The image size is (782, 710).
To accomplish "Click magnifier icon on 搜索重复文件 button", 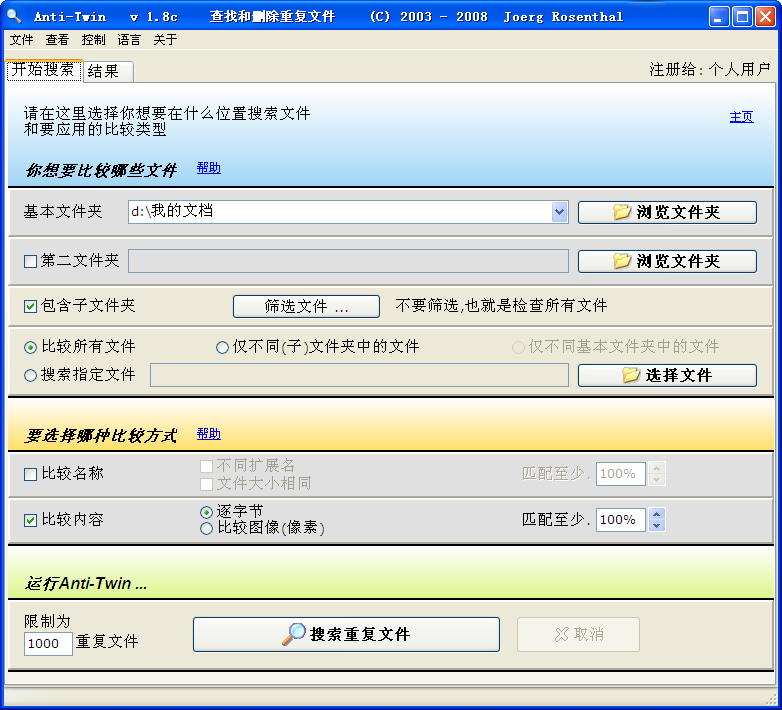I will click(x=294, y=634).
